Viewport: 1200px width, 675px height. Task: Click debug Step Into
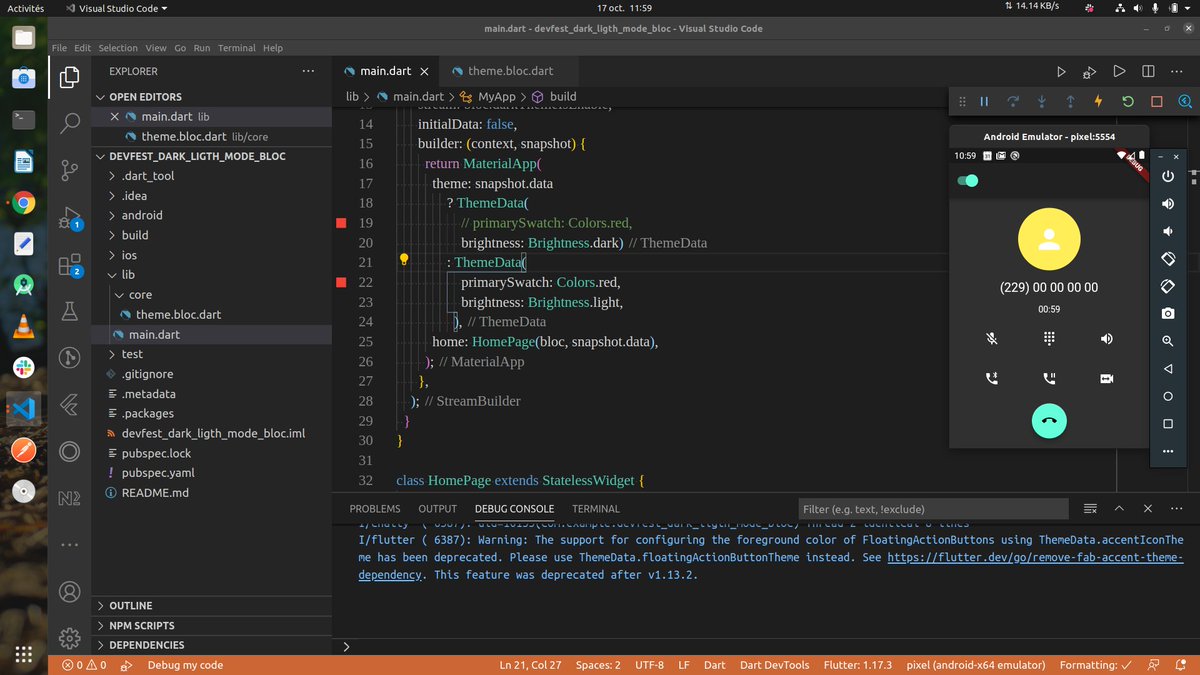pyautogui.click(x=1042, y=102)
